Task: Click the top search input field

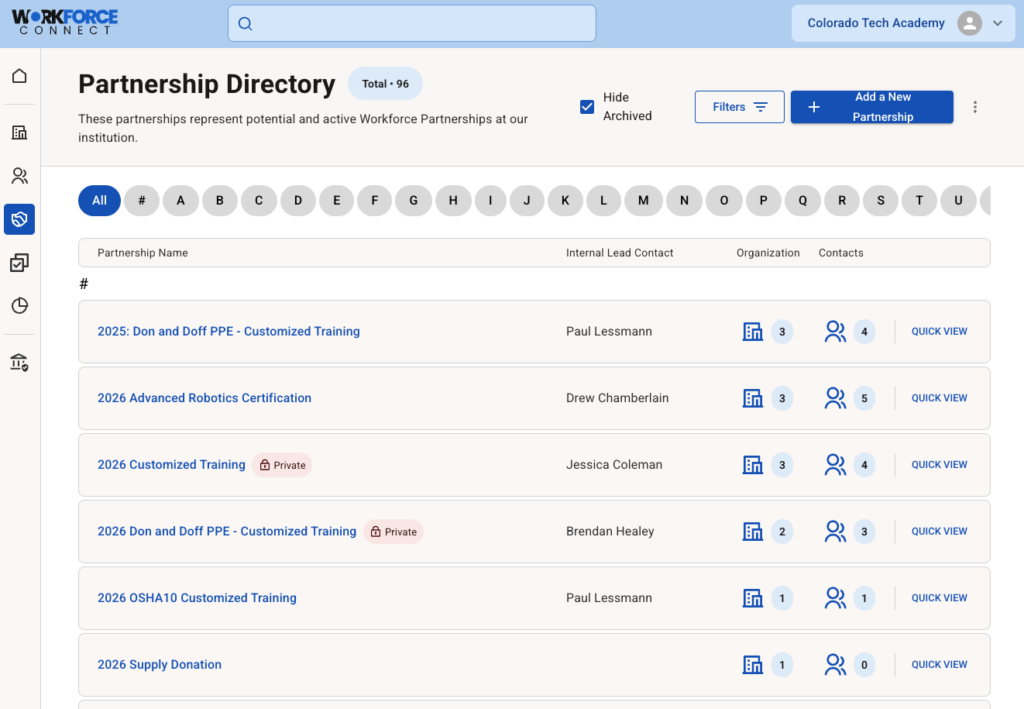Action: (x=412, y=24)
